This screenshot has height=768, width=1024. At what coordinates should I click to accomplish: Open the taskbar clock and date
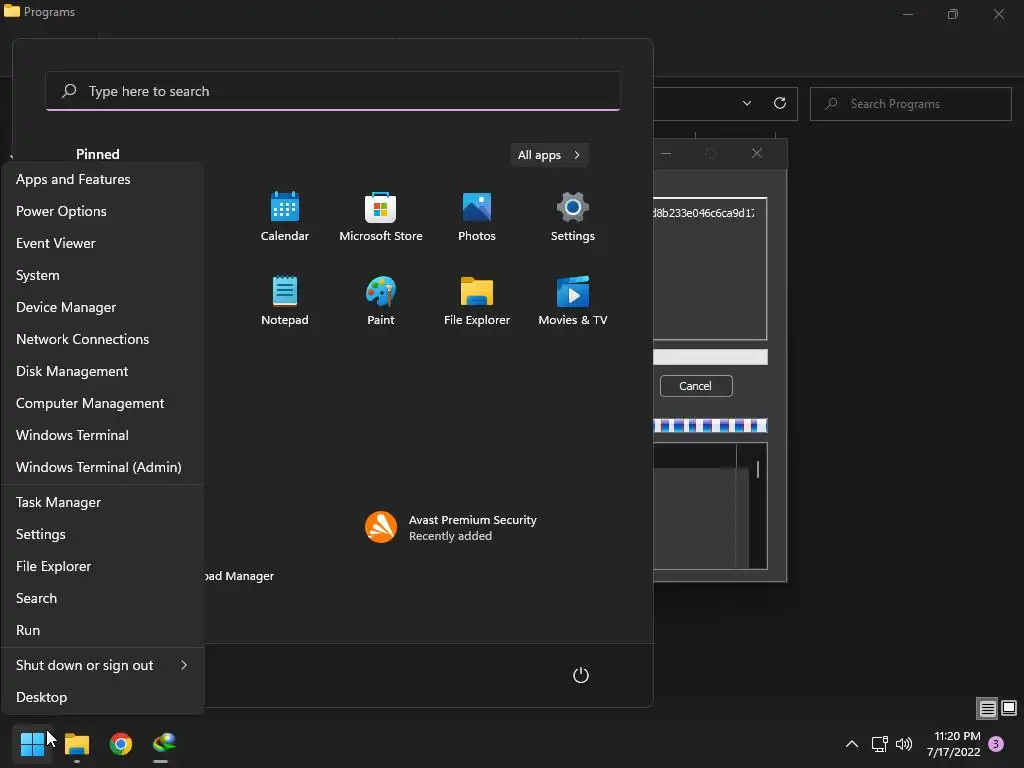pyautogui.click(x=953, y=744)
